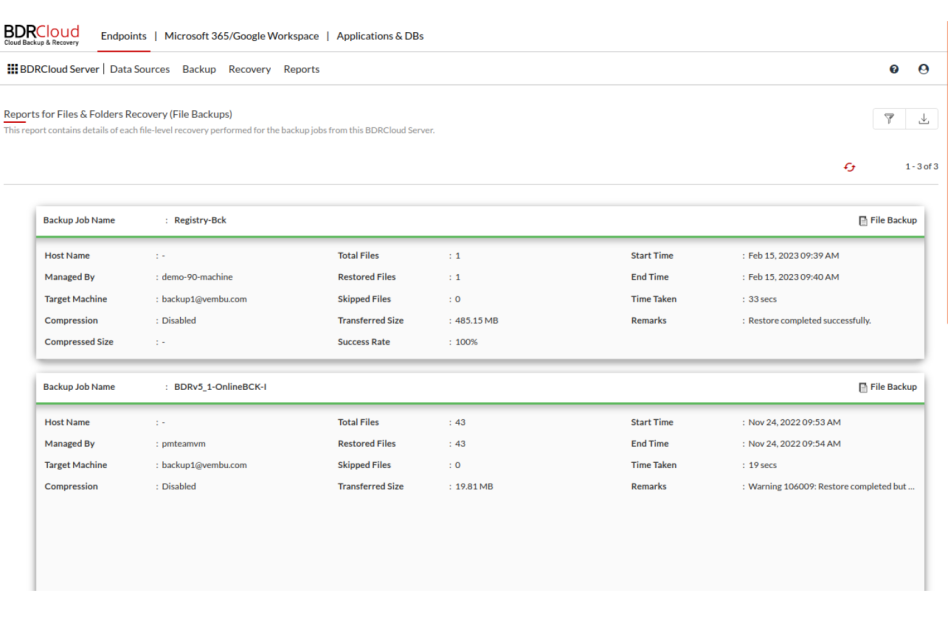Open the user account profile icon

point(923,69)
